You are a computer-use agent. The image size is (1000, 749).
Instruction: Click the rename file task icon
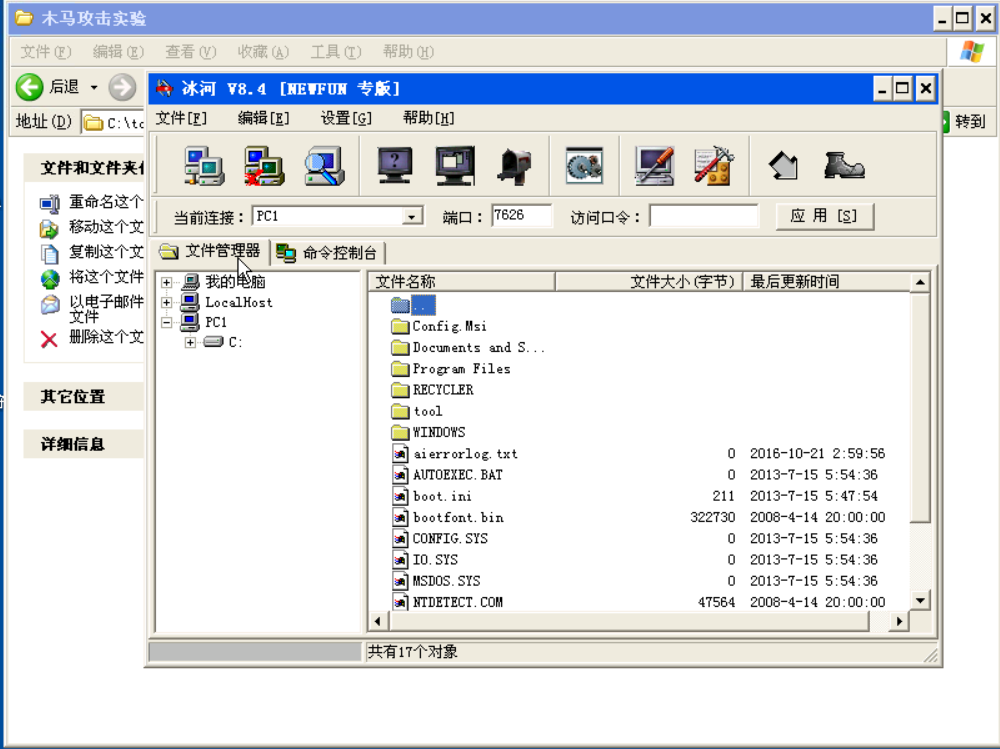[50, 204]
